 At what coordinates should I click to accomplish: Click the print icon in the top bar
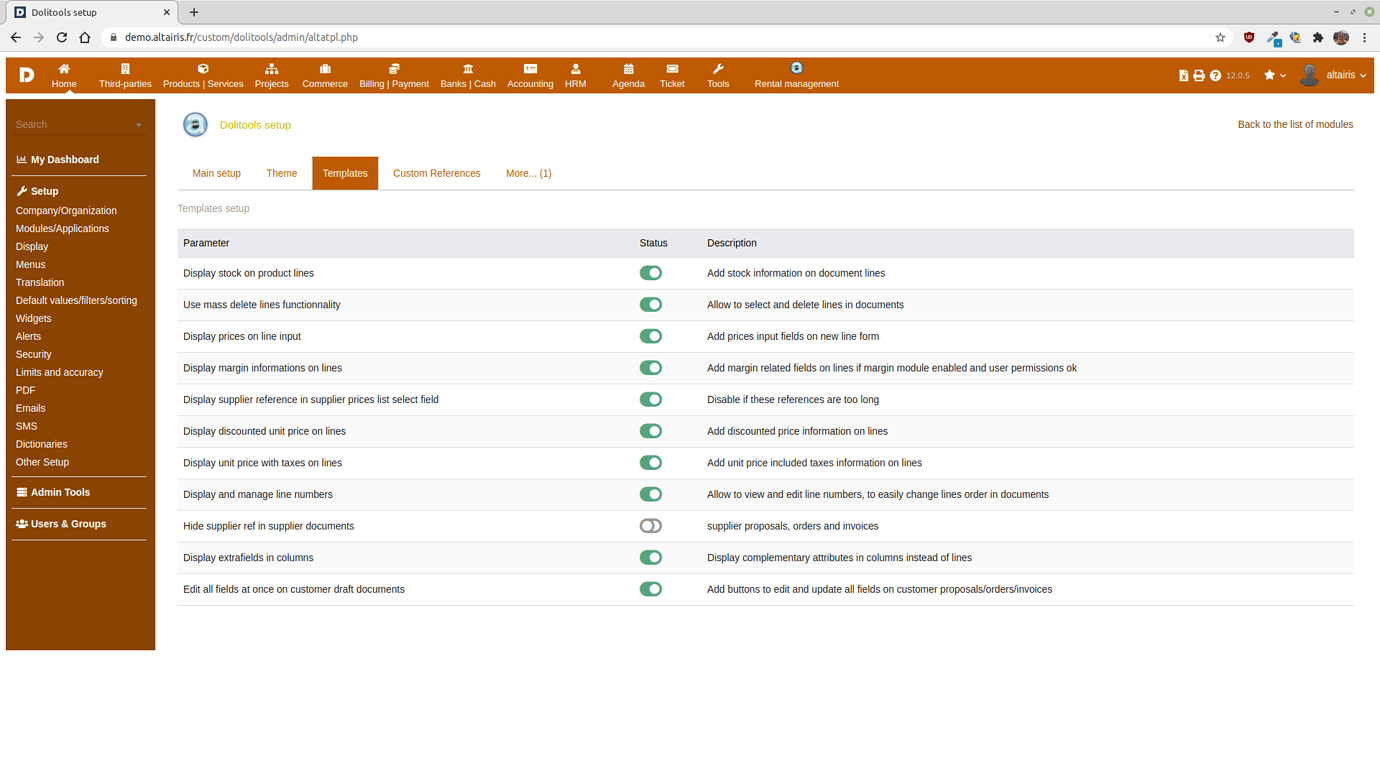point(1198,75)
